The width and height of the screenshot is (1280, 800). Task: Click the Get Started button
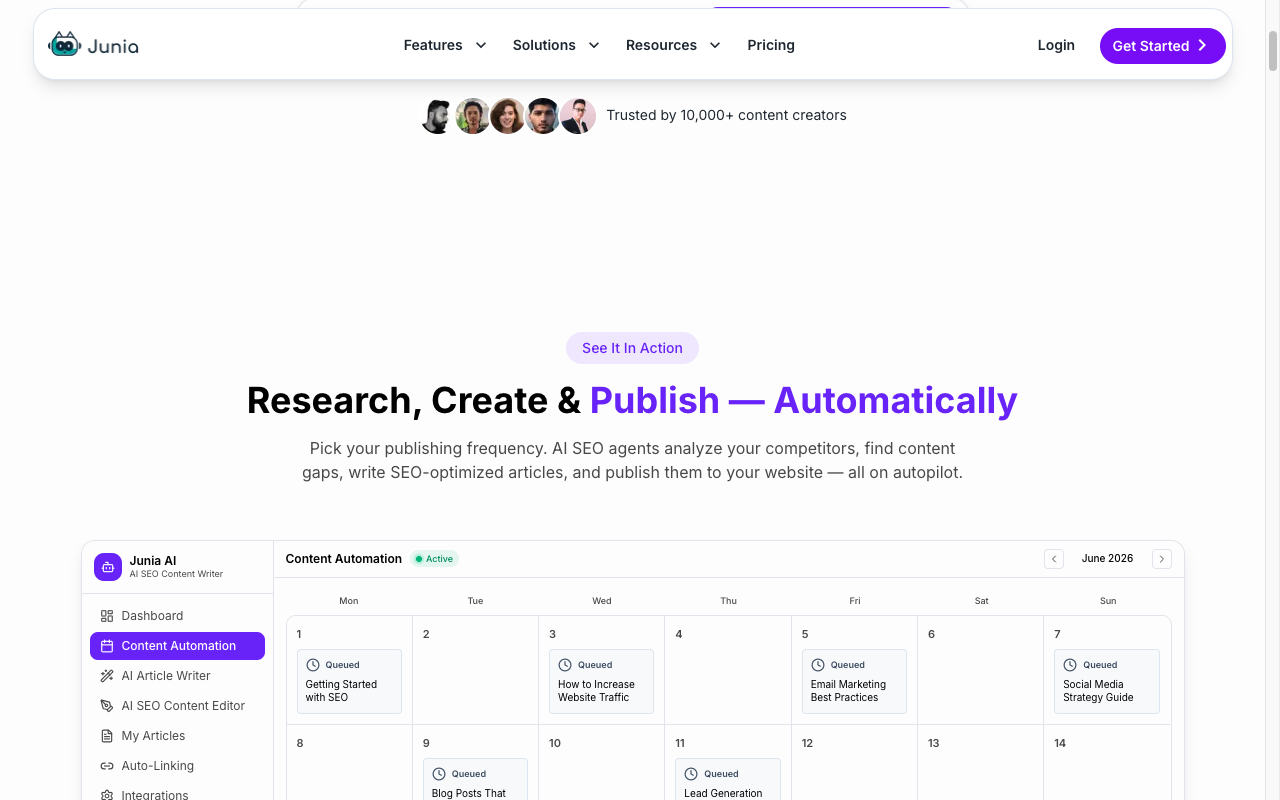[1162, 46]
